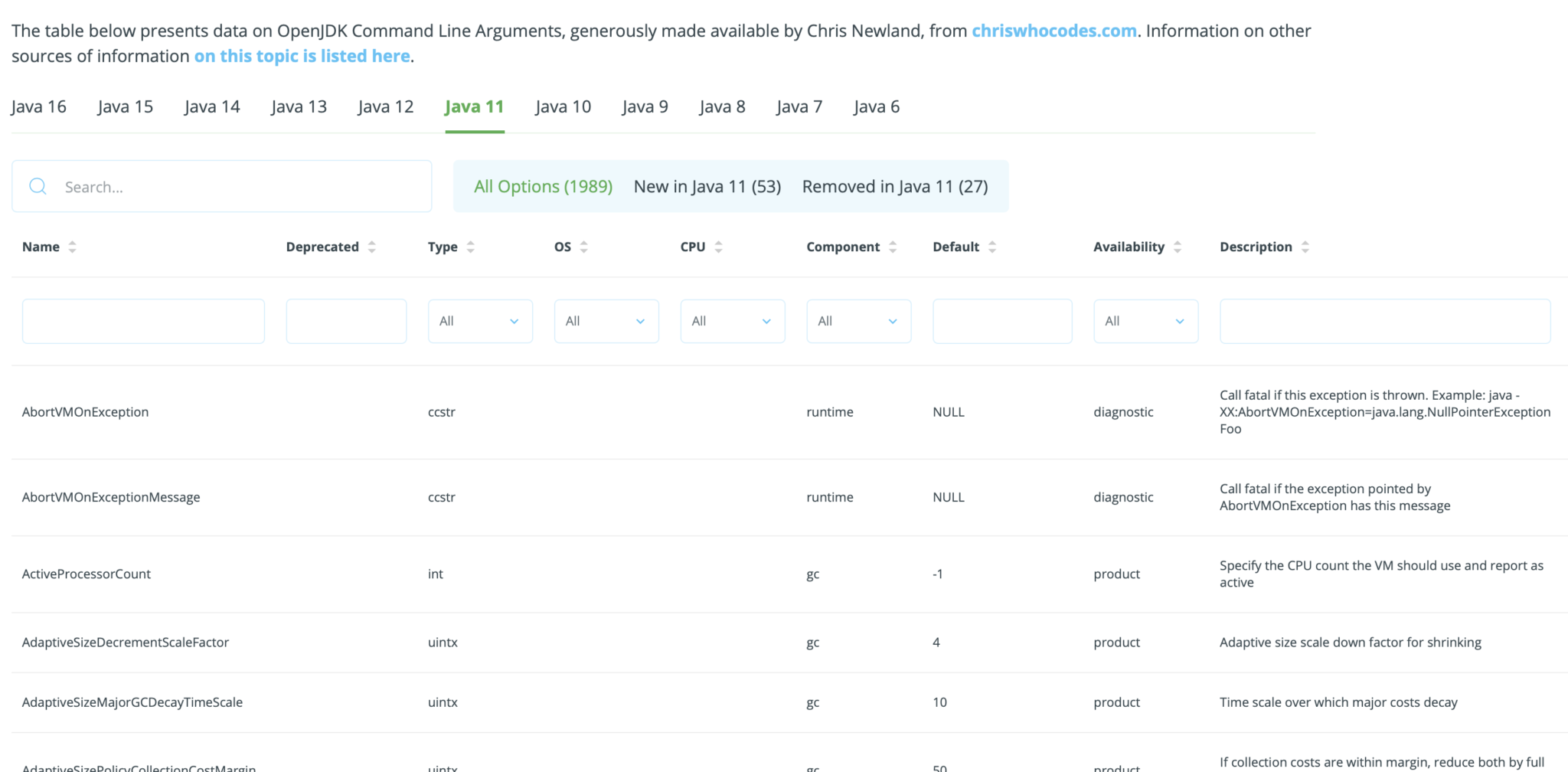This screenshot has height=772, width=1568.
Task: Open the OS filter dropdown
Action: coord(606,321)
